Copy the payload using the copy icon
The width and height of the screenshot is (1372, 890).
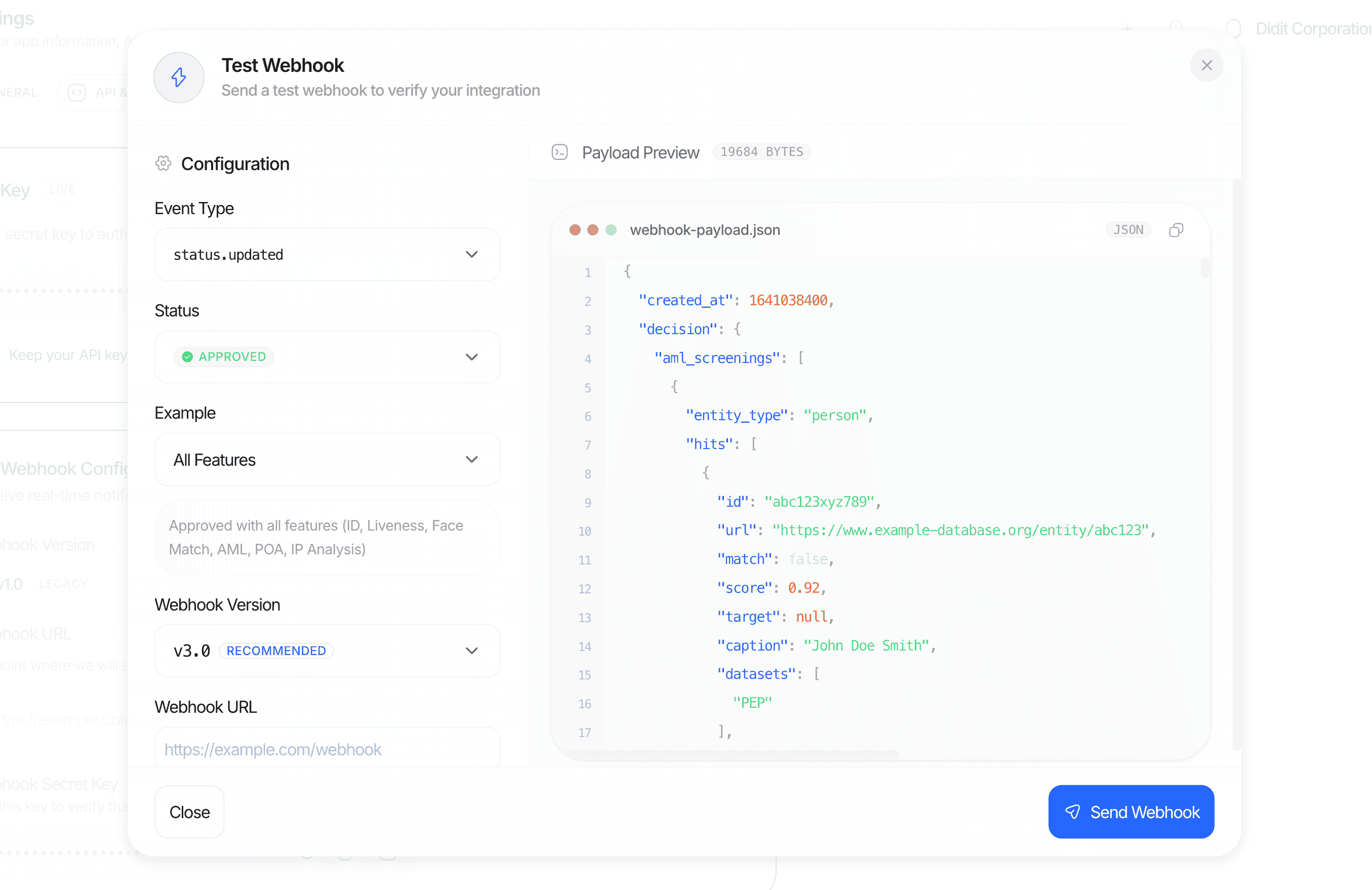(1177, 229)
